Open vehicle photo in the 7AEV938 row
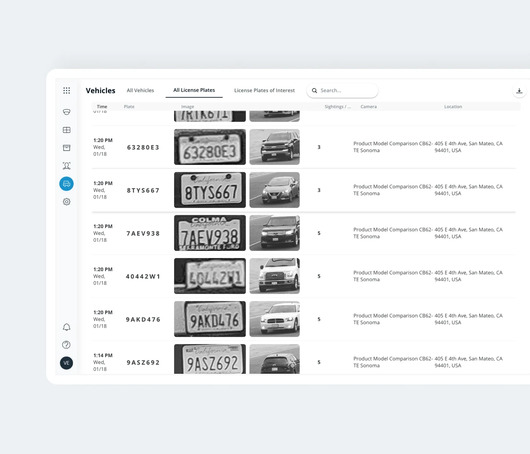The image size is (530, 454). pyautogui.click(x=274, y=233)
